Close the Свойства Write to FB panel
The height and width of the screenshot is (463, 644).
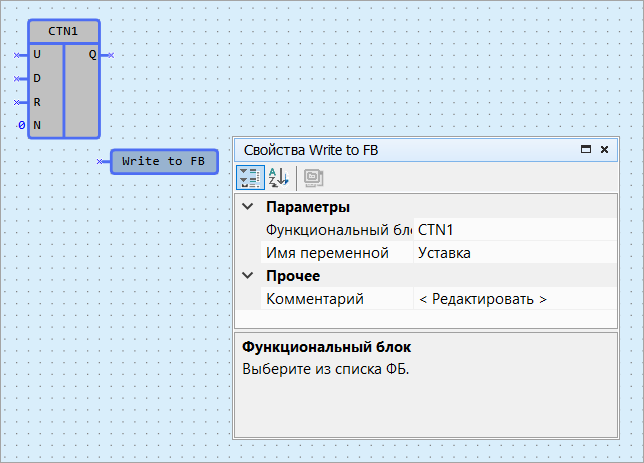point(604,150)
